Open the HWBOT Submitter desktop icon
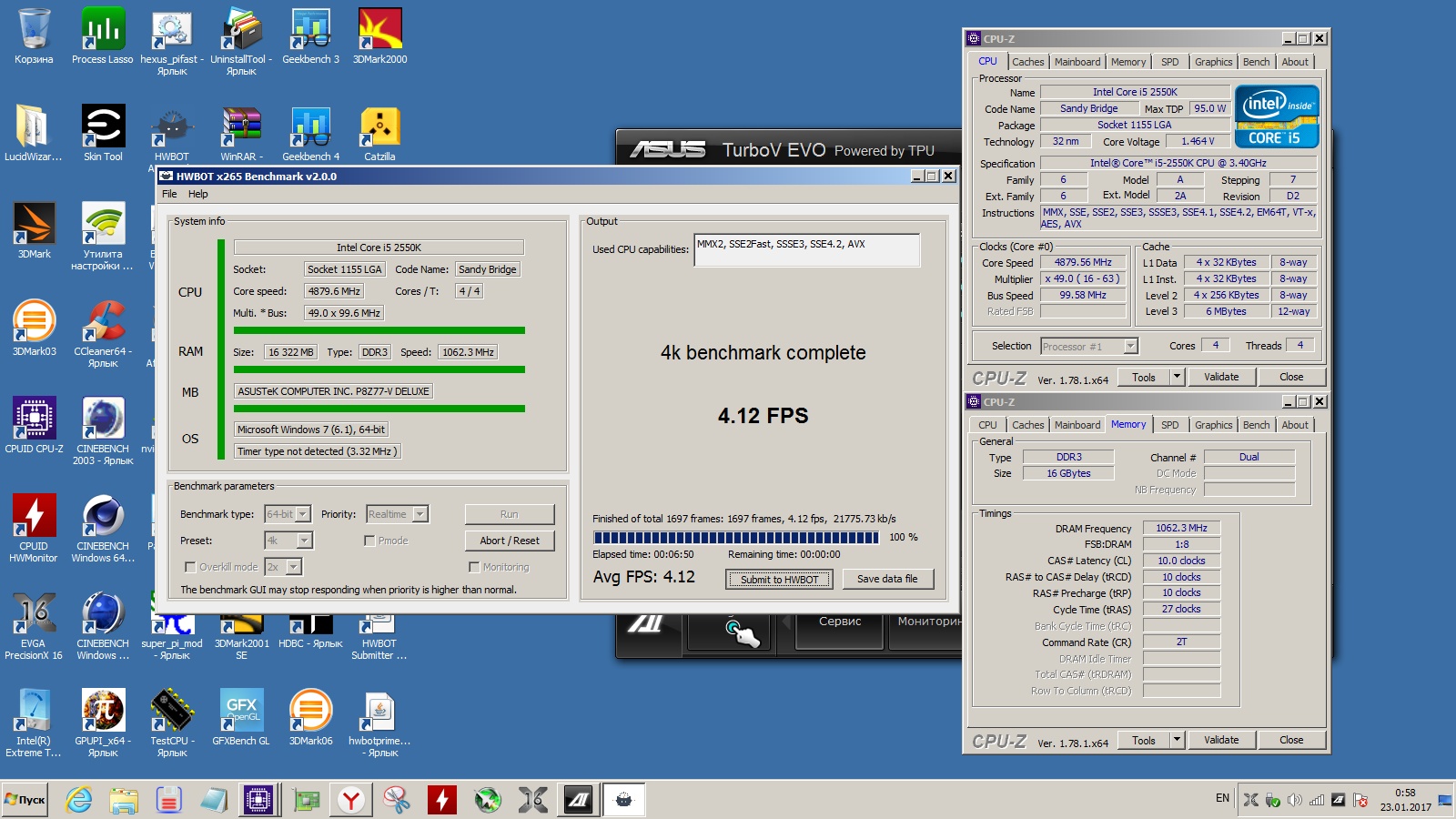The image size is (1456, 819). 379,637
